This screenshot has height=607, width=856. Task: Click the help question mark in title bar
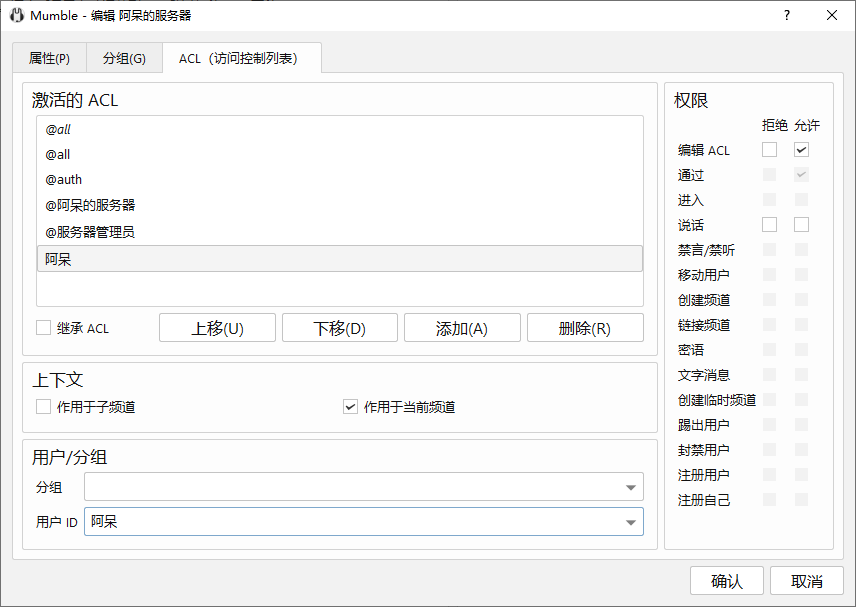(x=787, y=15)
